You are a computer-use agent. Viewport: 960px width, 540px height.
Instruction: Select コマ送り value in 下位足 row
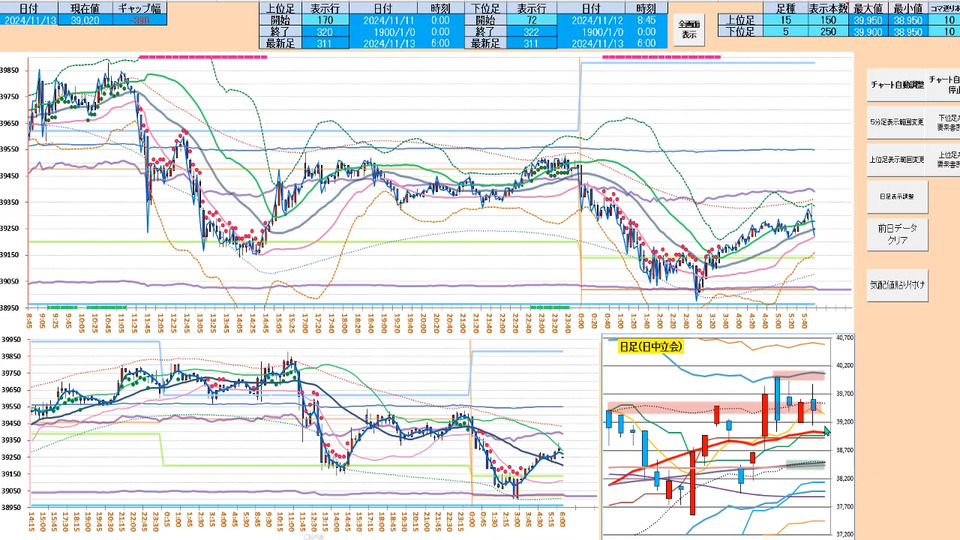(x=945, y=32)
